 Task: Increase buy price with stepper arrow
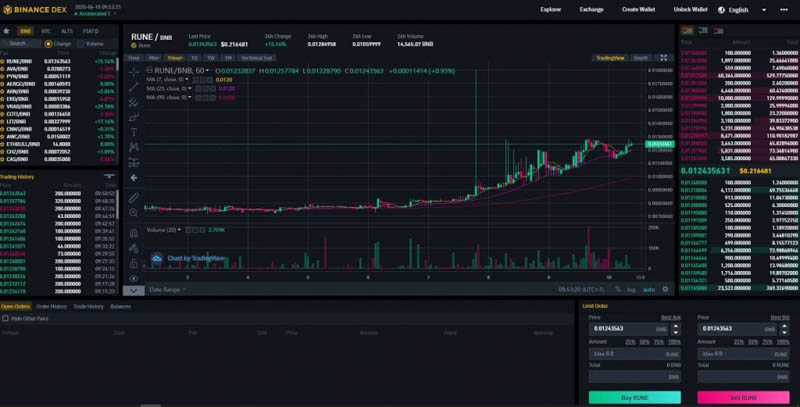[x=676, y=326]
